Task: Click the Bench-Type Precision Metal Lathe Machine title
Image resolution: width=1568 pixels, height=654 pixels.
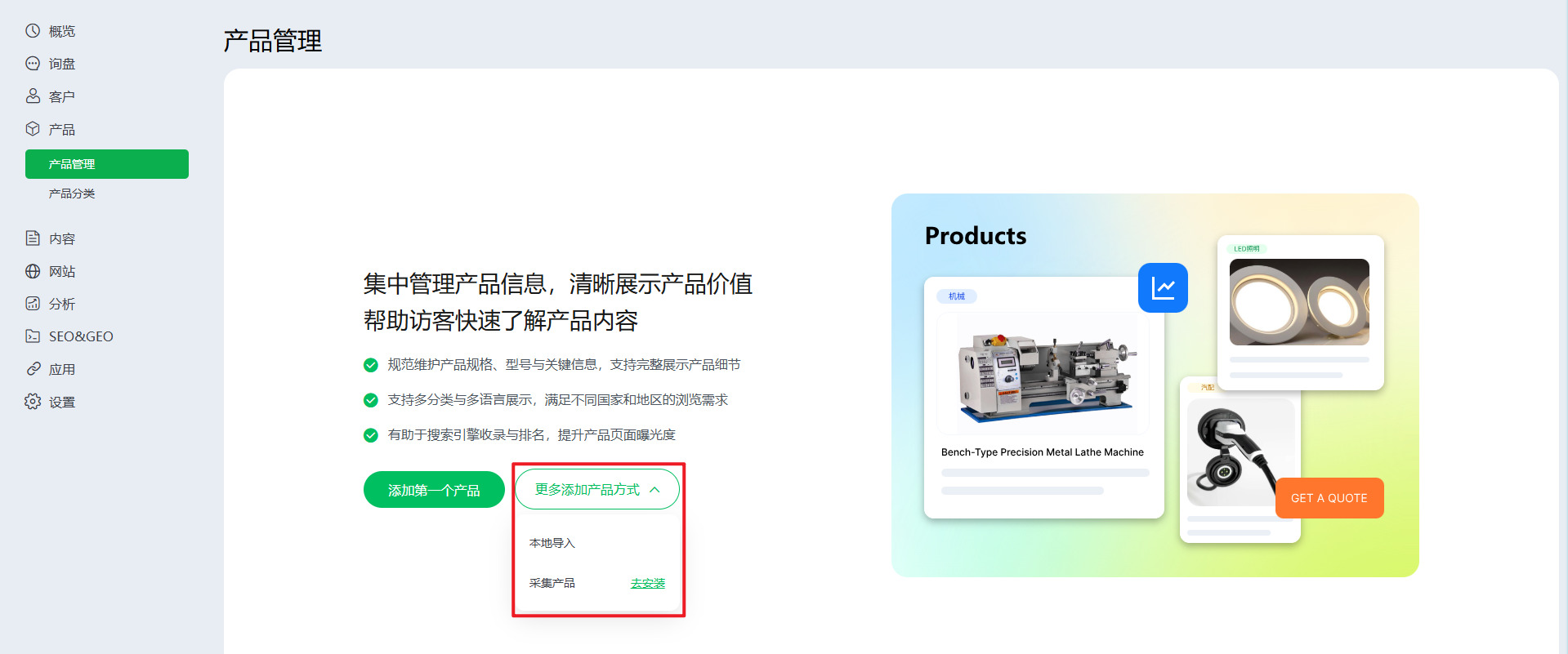Action: coord(1043,452)
